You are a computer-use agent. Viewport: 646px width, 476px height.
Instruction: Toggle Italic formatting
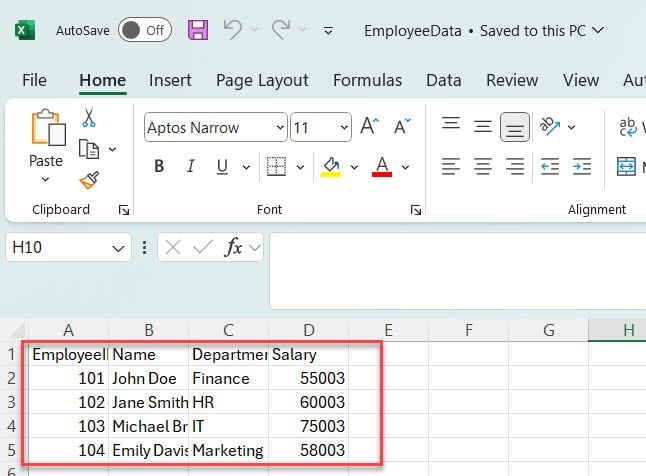[190, 166]
